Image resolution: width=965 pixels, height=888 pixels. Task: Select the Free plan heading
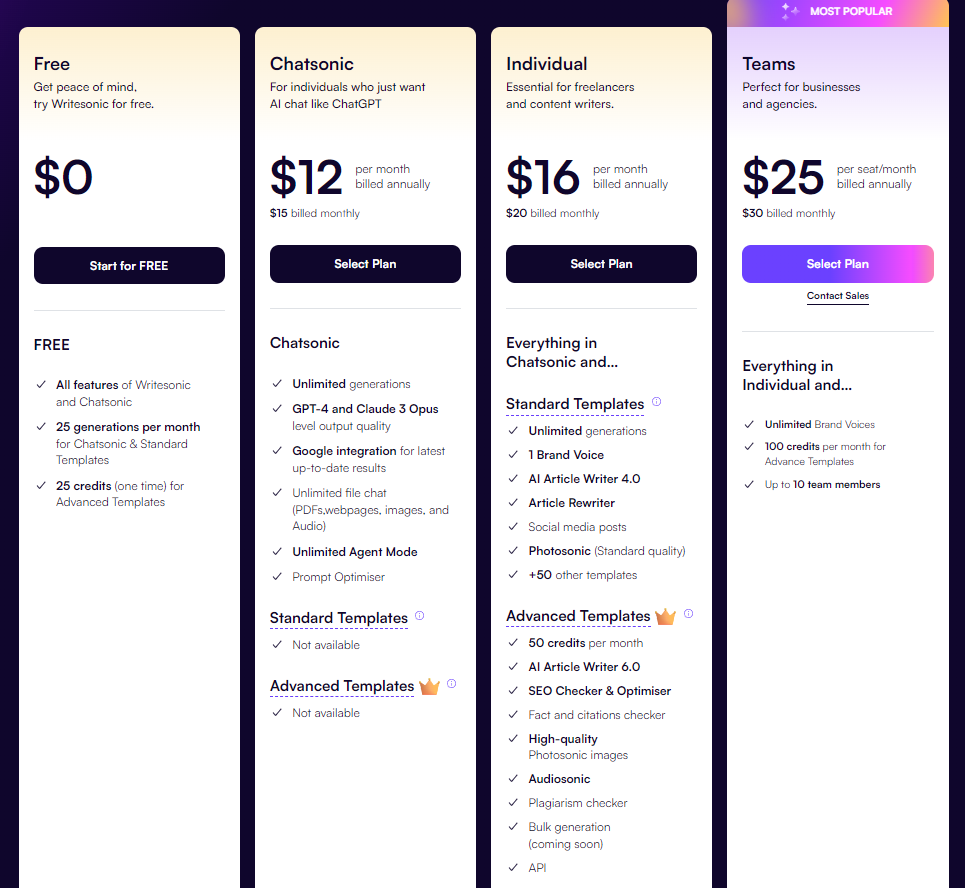click(x=52, y=63)
